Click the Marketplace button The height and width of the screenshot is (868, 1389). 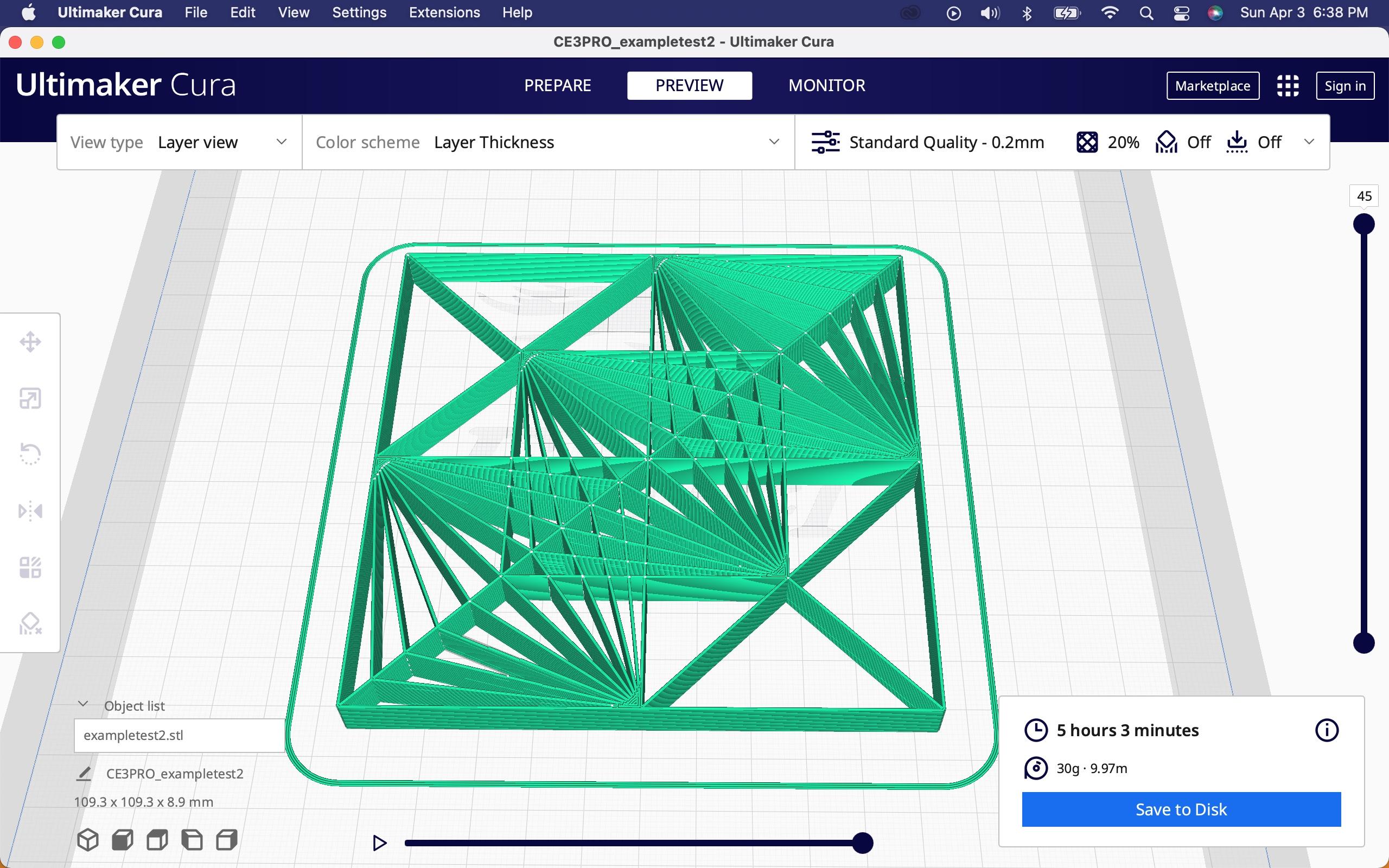(1213, 86)
